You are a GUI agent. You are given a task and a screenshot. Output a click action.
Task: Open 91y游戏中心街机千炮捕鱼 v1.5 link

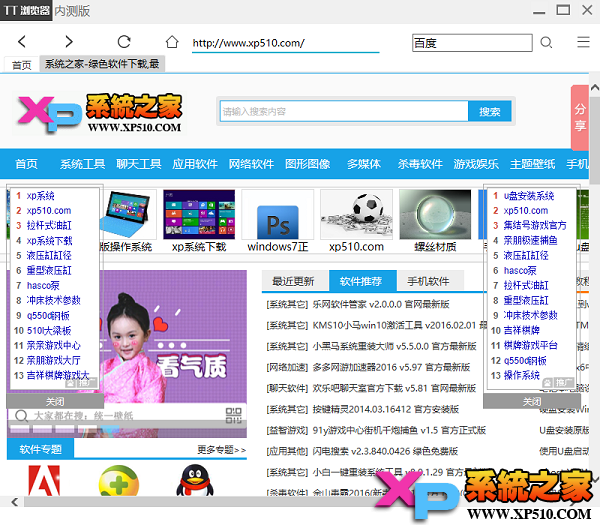(x=399, y=430)
